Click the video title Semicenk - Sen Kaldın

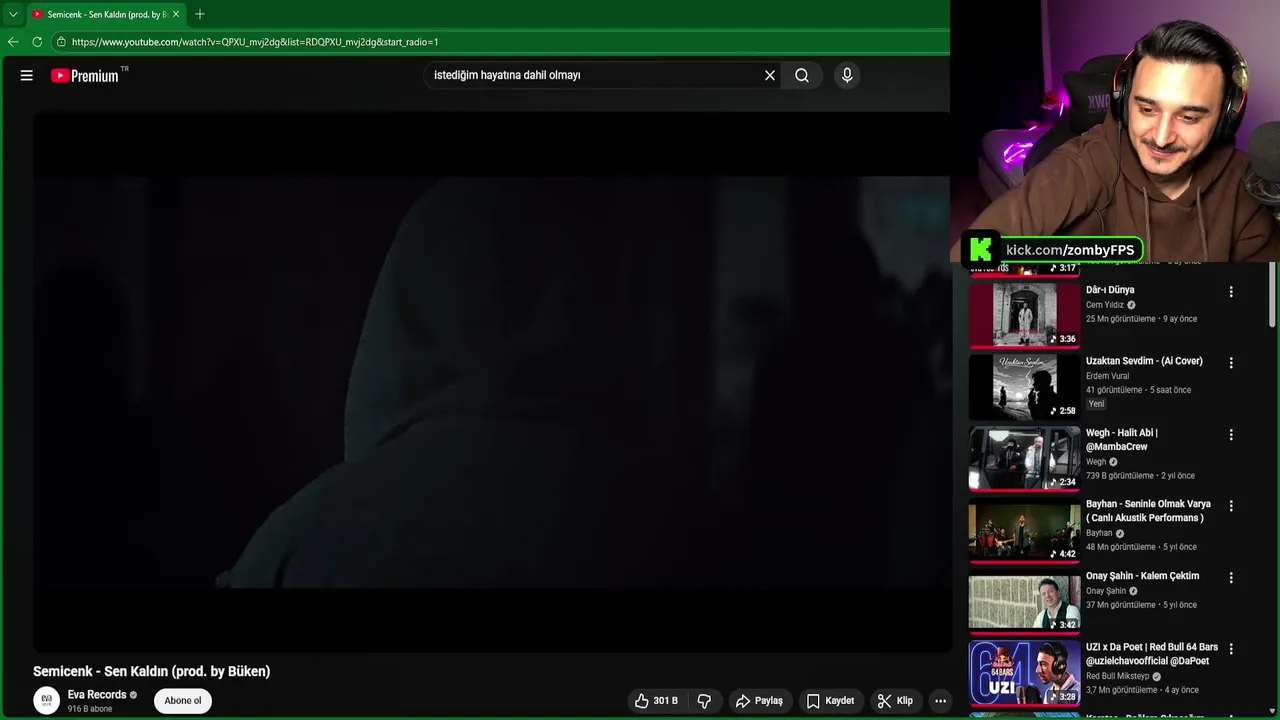[x=152, y=671]
